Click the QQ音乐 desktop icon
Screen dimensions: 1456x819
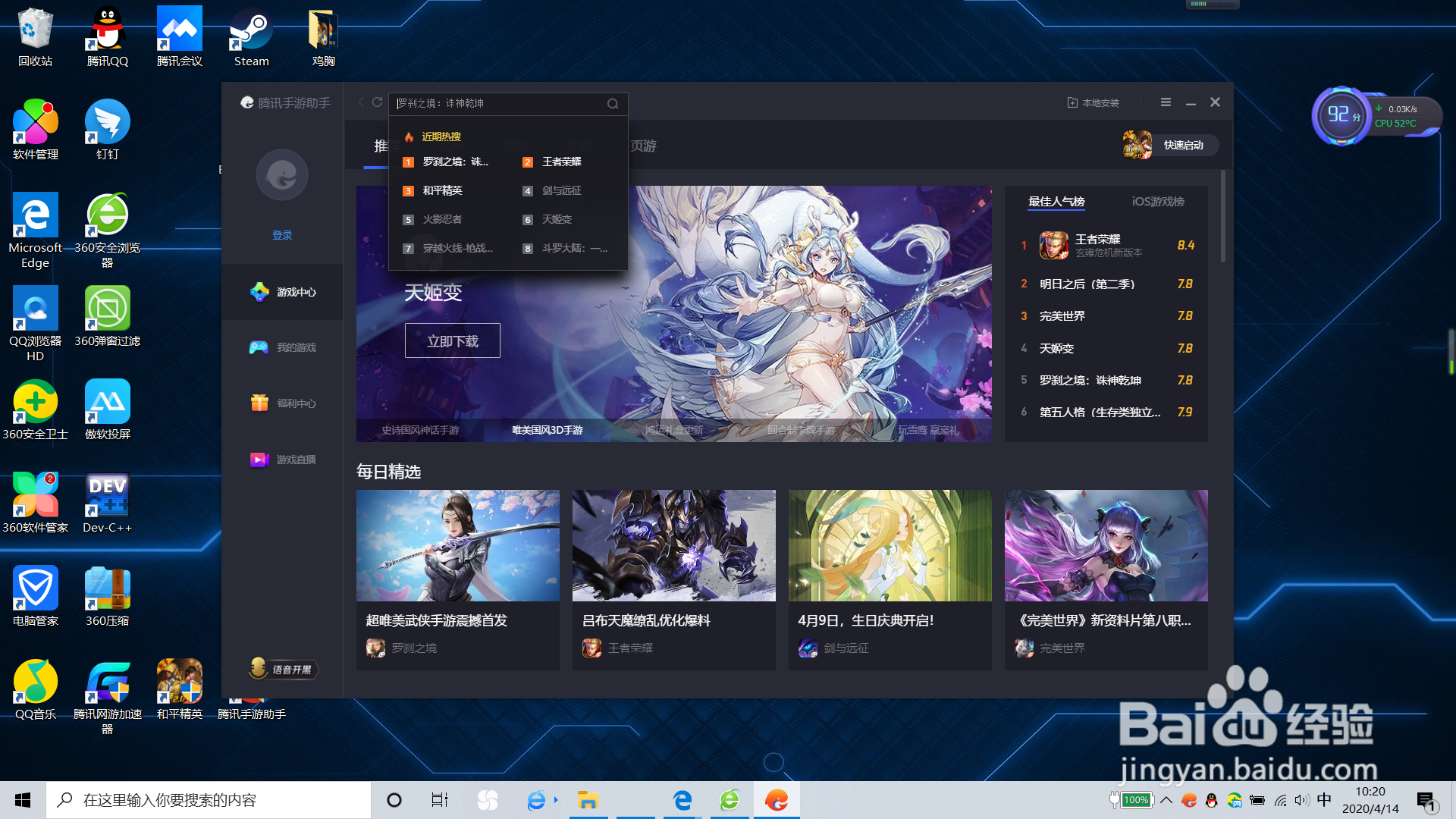coord(36,689)
